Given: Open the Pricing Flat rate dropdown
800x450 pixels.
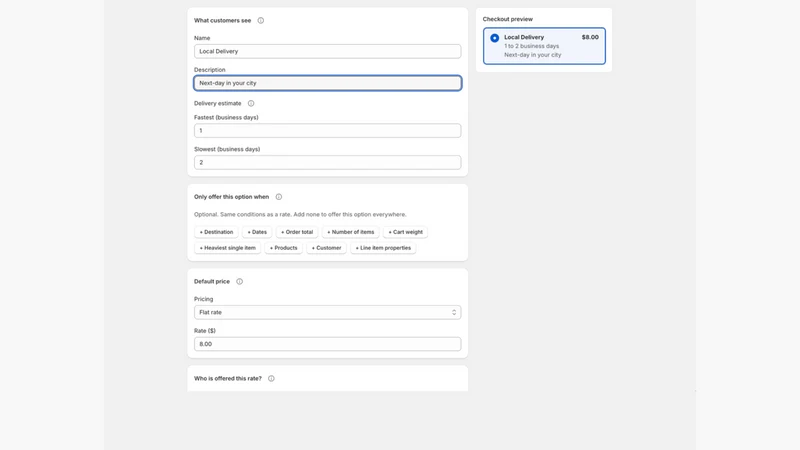Looking at the screenshot, I should pos(328,312).
